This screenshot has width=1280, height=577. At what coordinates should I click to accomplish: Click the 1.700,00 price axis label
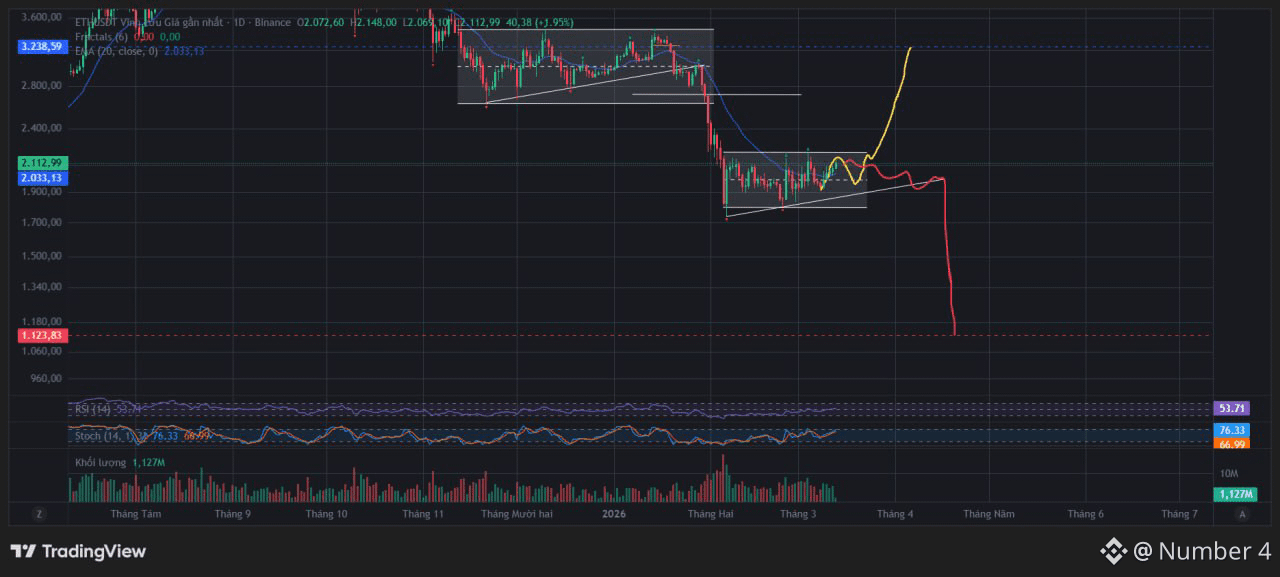tap(41, 222)
